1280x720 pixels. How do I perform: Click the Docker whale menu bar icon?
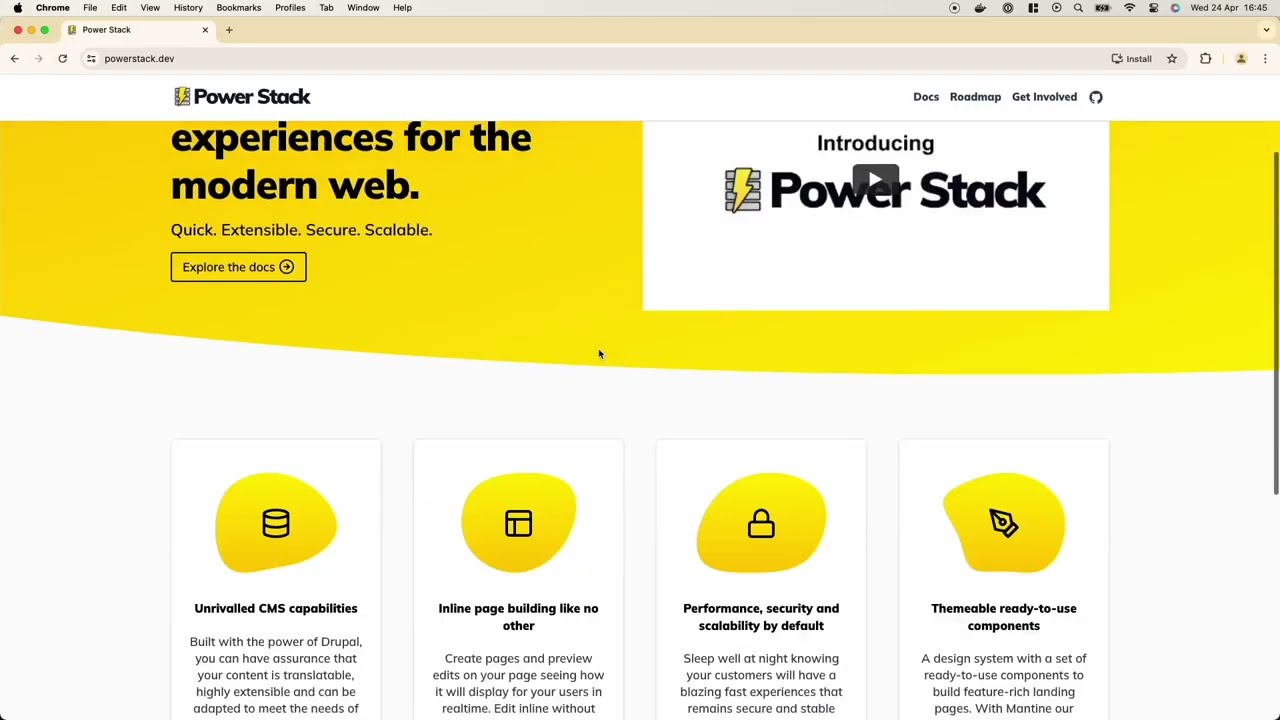(980, 8)
